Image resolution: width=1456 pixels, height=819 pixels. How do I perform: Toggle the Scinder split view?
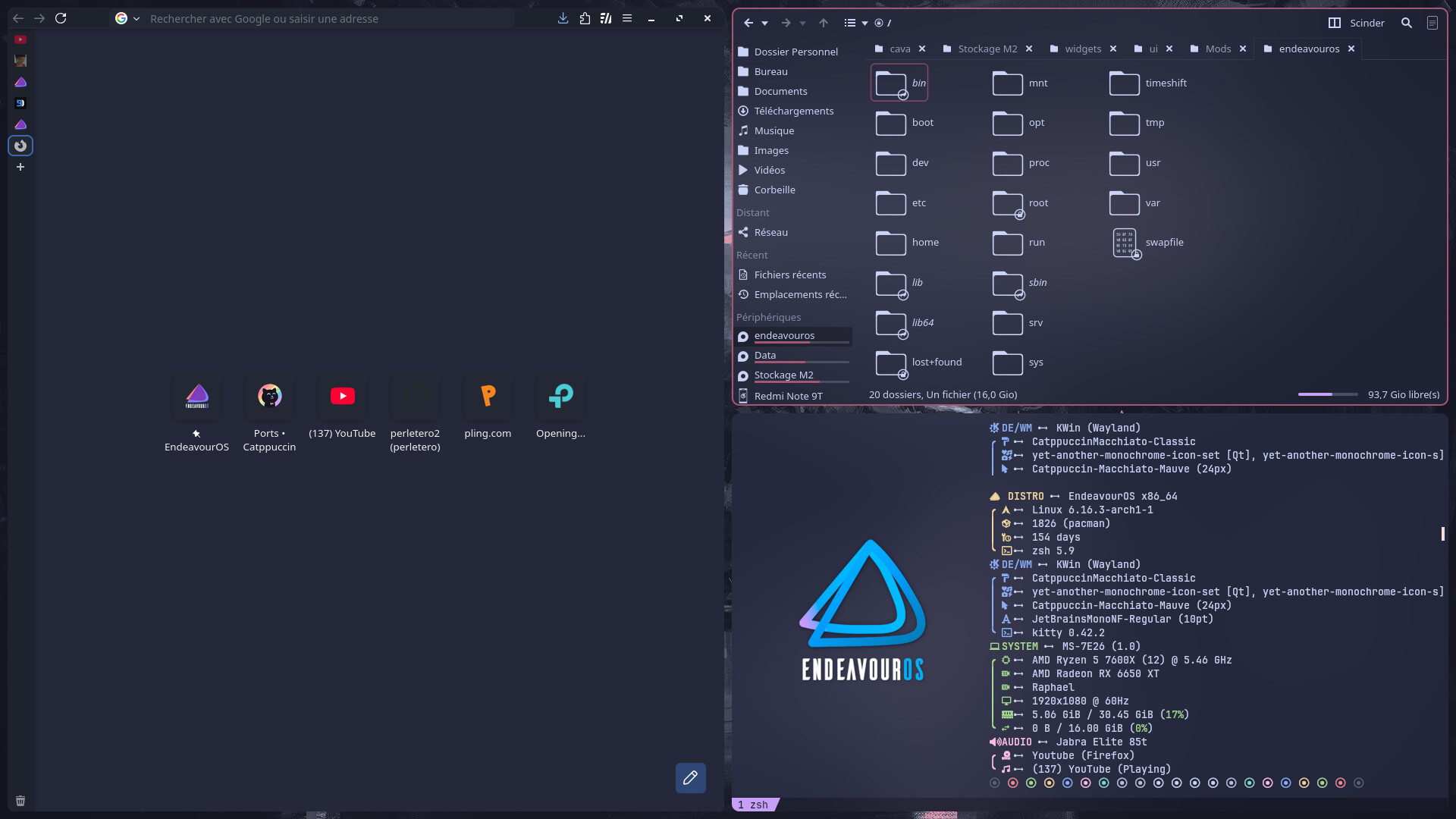(1357, 23)
